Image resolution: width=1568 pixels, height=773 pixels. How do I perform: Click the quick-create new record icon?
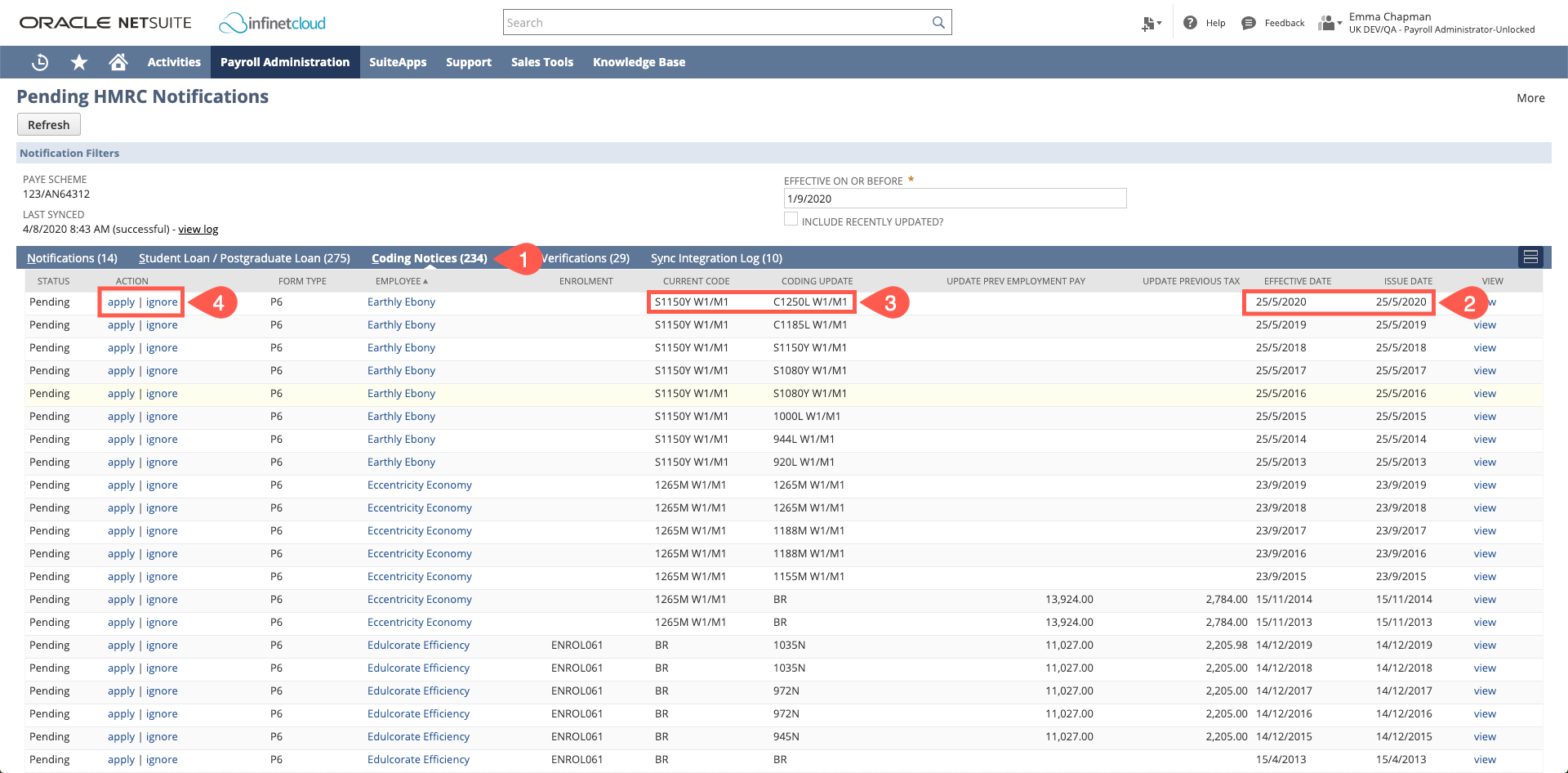click(1147, 22)
